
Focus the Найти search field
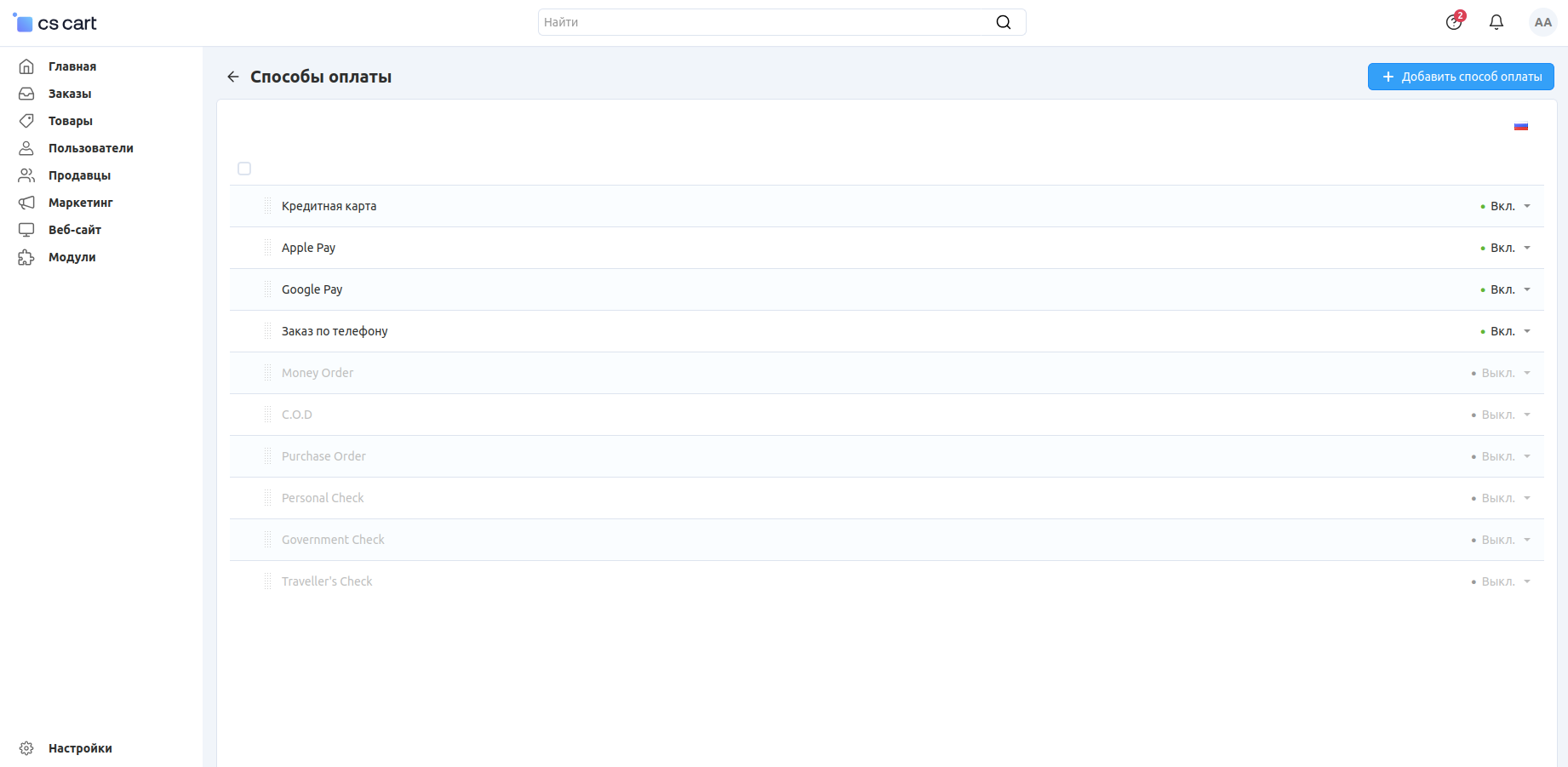(x=766, y=22)
